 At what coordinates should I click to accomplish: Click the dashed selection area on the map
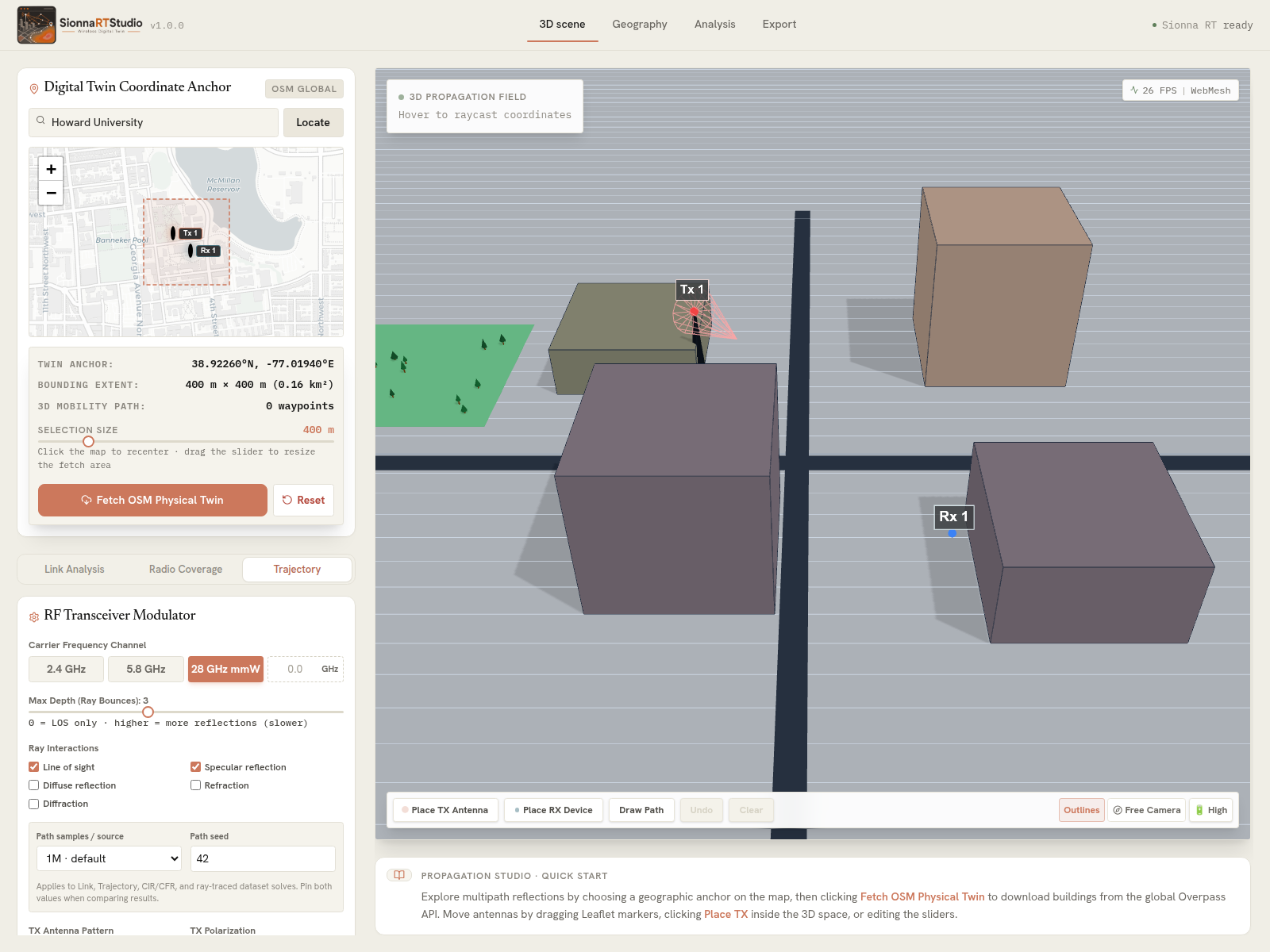[187, 242]
